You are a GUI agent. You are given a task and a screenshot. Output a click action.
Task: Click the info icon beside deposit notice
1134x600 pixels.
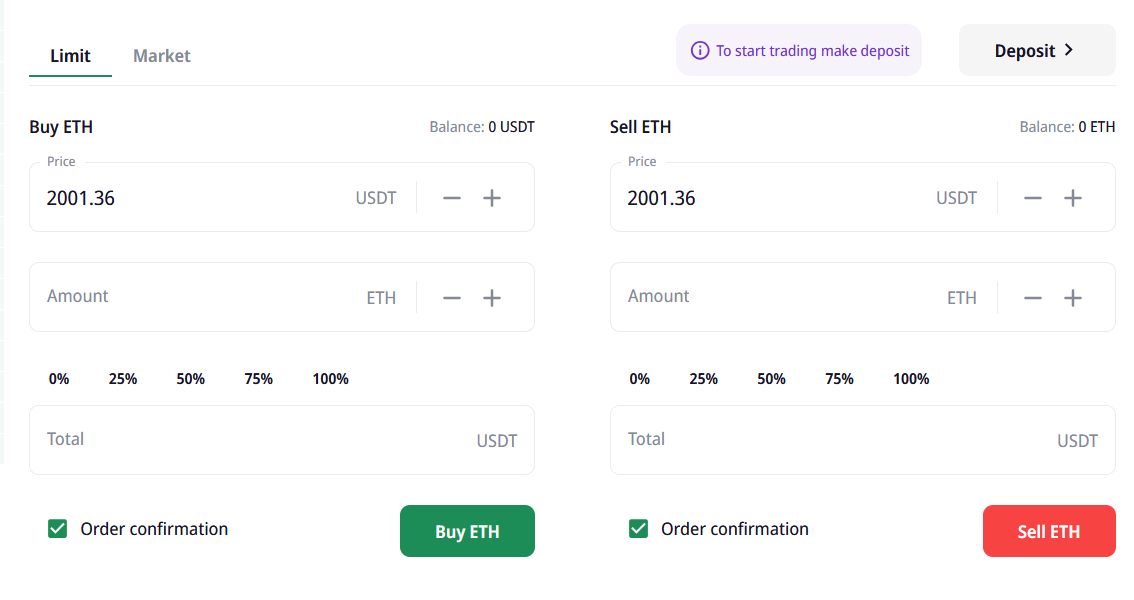point(700,51)
